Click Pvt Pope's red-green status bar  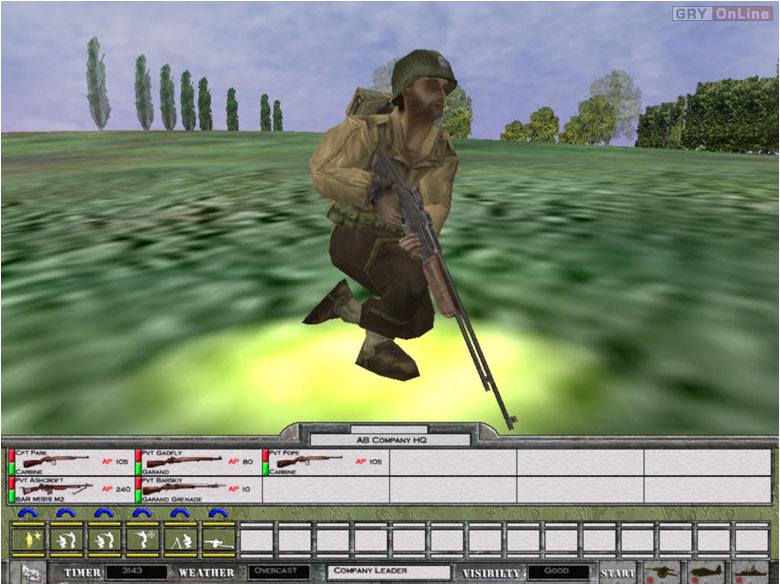pos(266,462)
